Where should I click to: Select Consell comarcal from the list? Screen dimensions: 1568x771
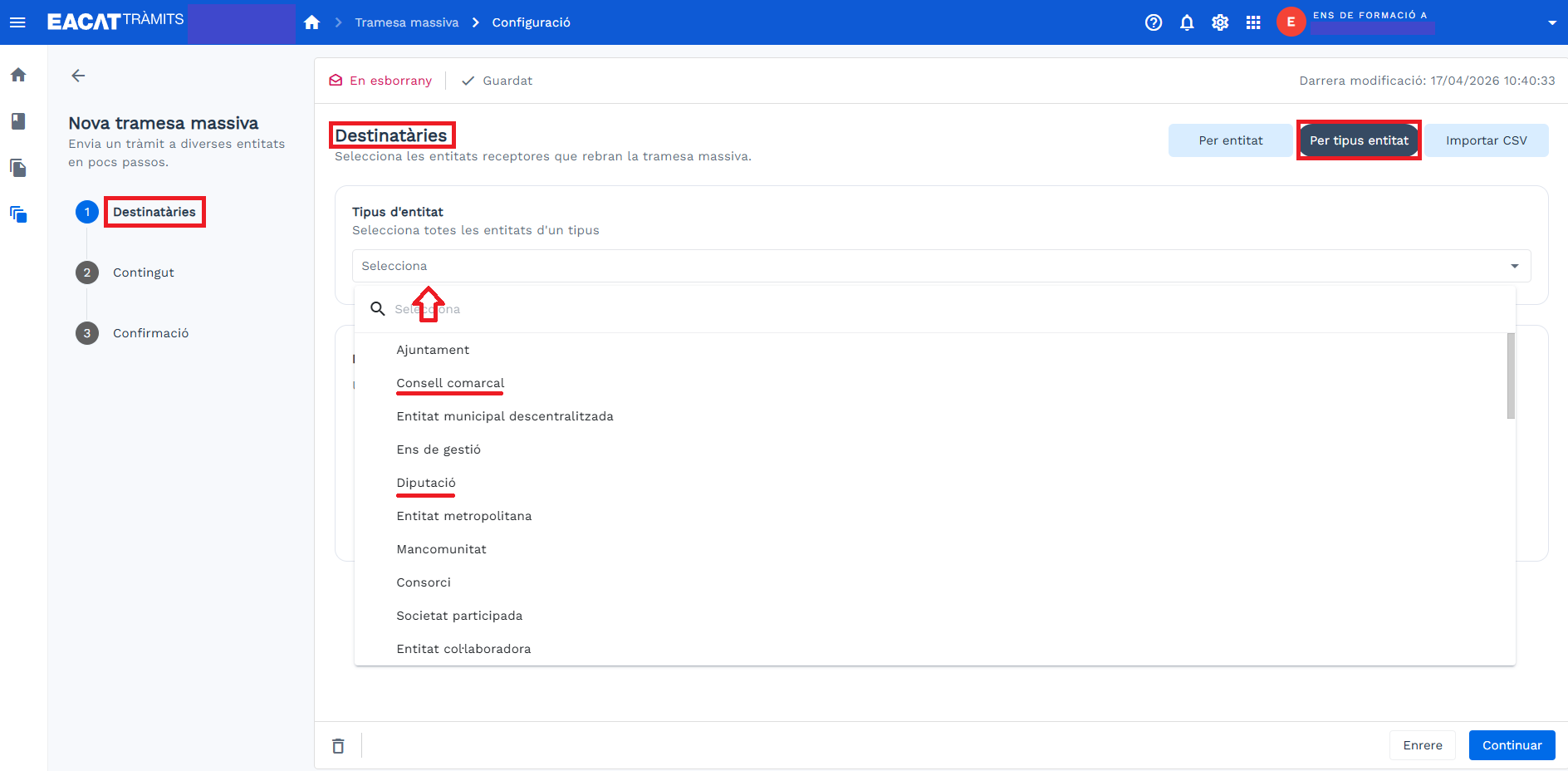[x=450, y=383]
